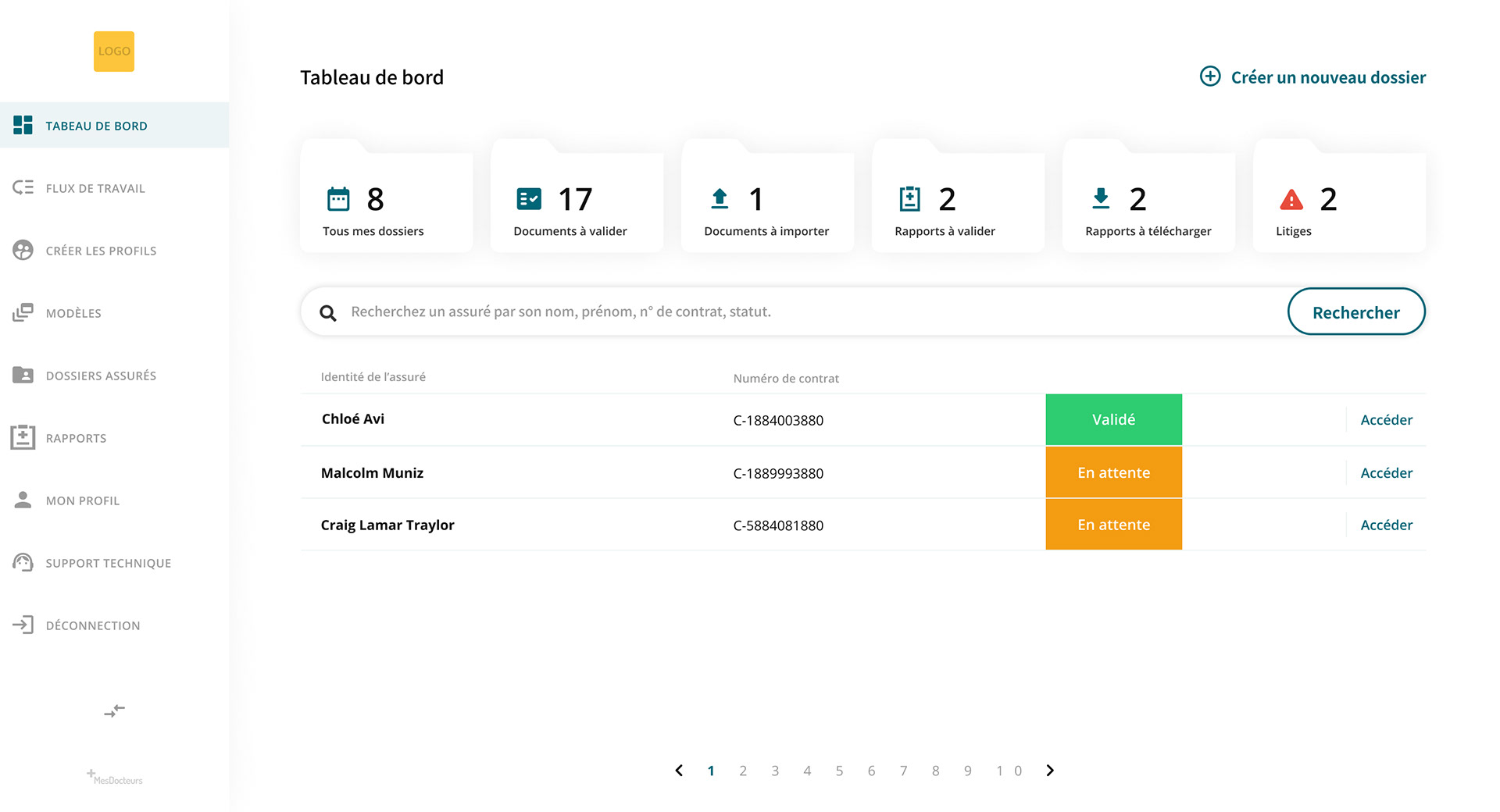The height and width of the screenshot is (812, 1500).
Task: Go to page 10 in pagination
Action: click(x=1009, y=771)
